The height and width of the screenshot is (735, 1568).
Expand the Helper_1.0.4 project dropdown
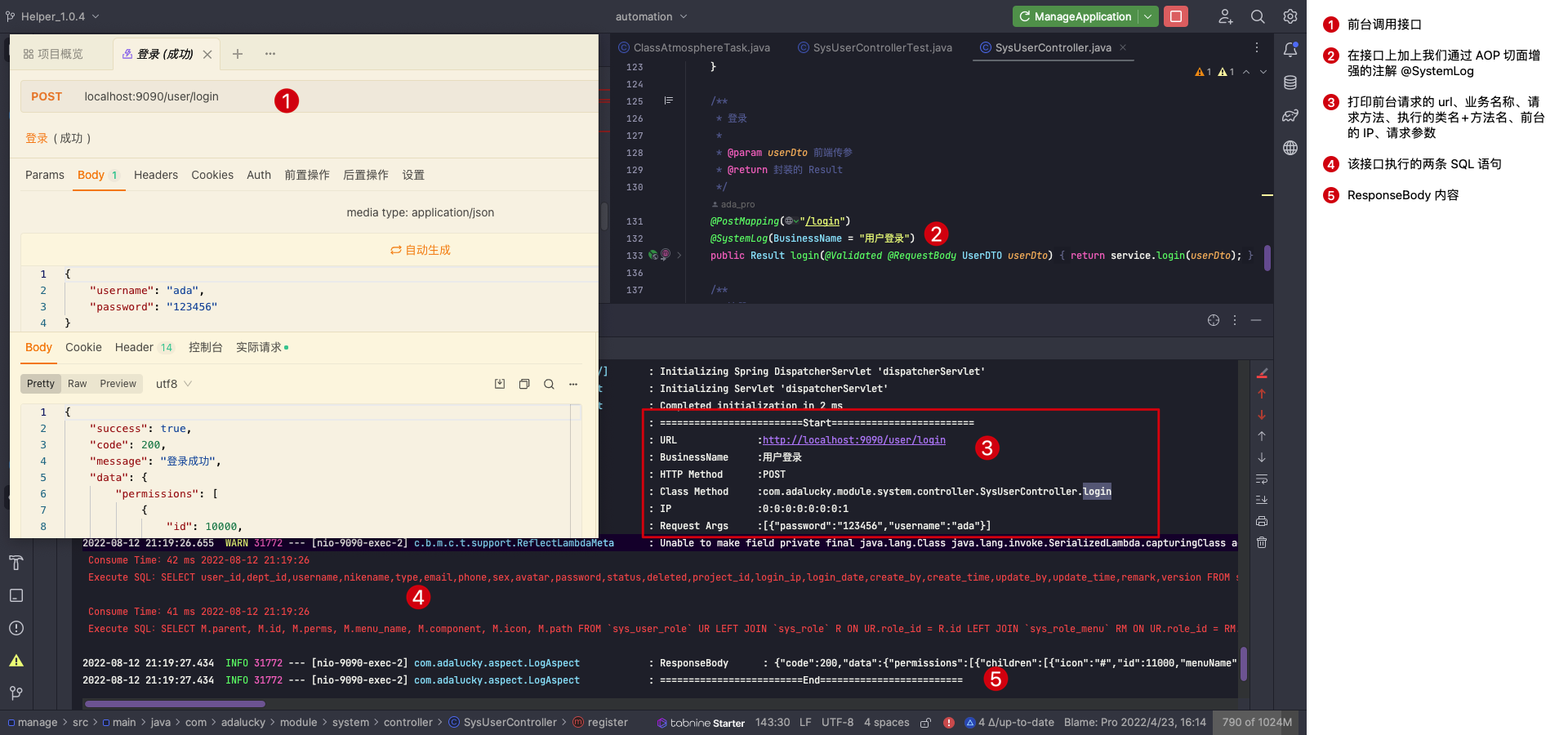click(54, 16)
